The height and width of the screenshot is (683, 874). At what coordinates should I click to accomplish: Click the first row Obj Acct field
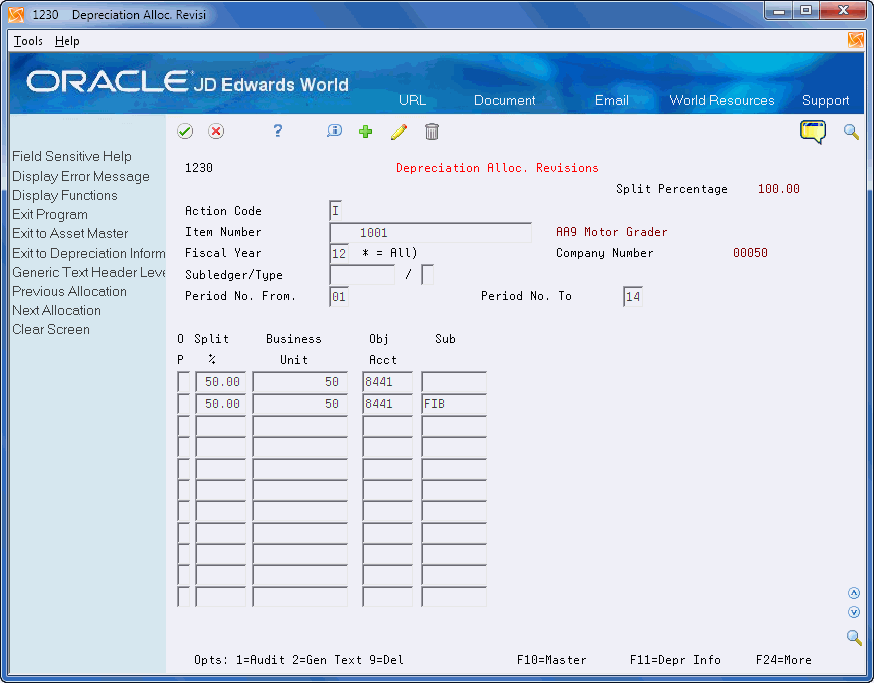(387, 382)
